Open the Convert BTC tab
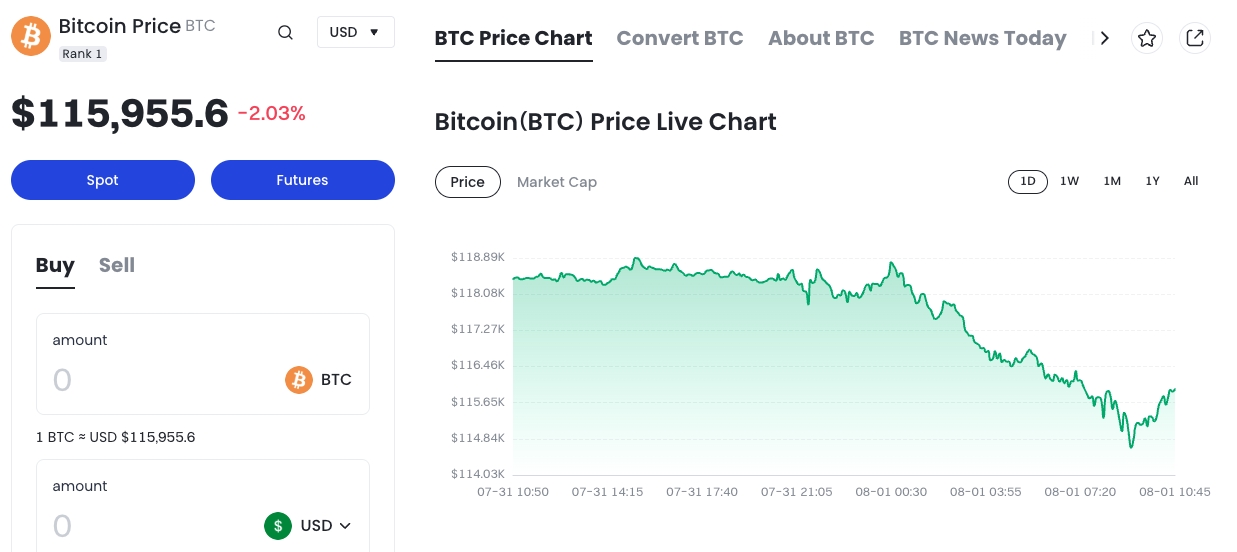This screenshot has width=1237, height=552. (679, 38)
